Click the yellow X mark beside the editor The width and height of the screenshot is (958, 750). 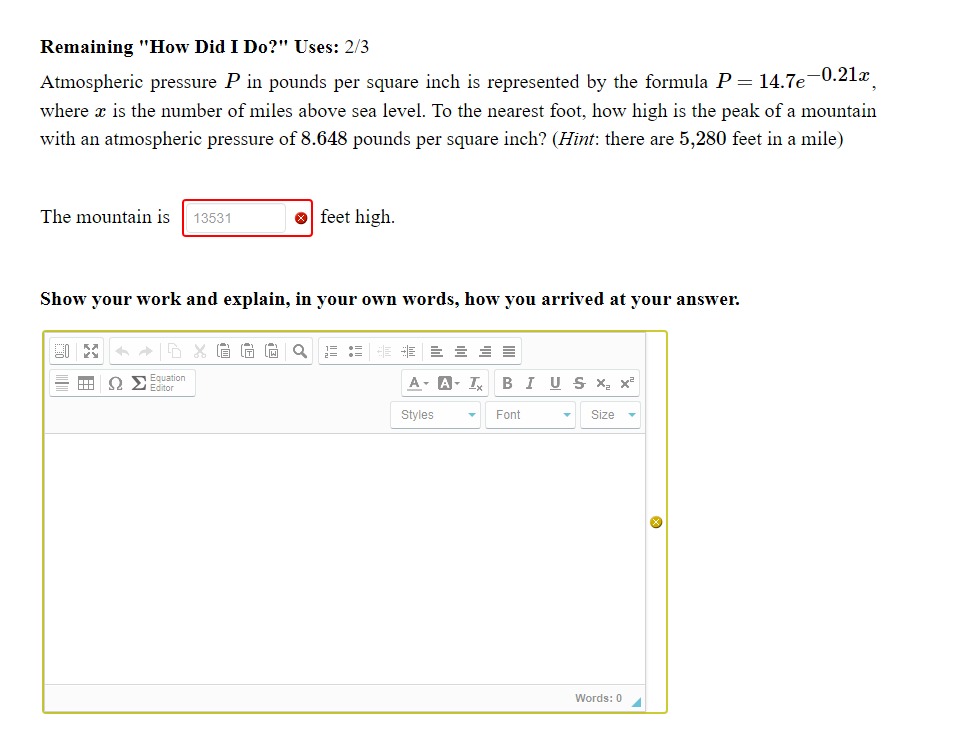pos(656,522)
